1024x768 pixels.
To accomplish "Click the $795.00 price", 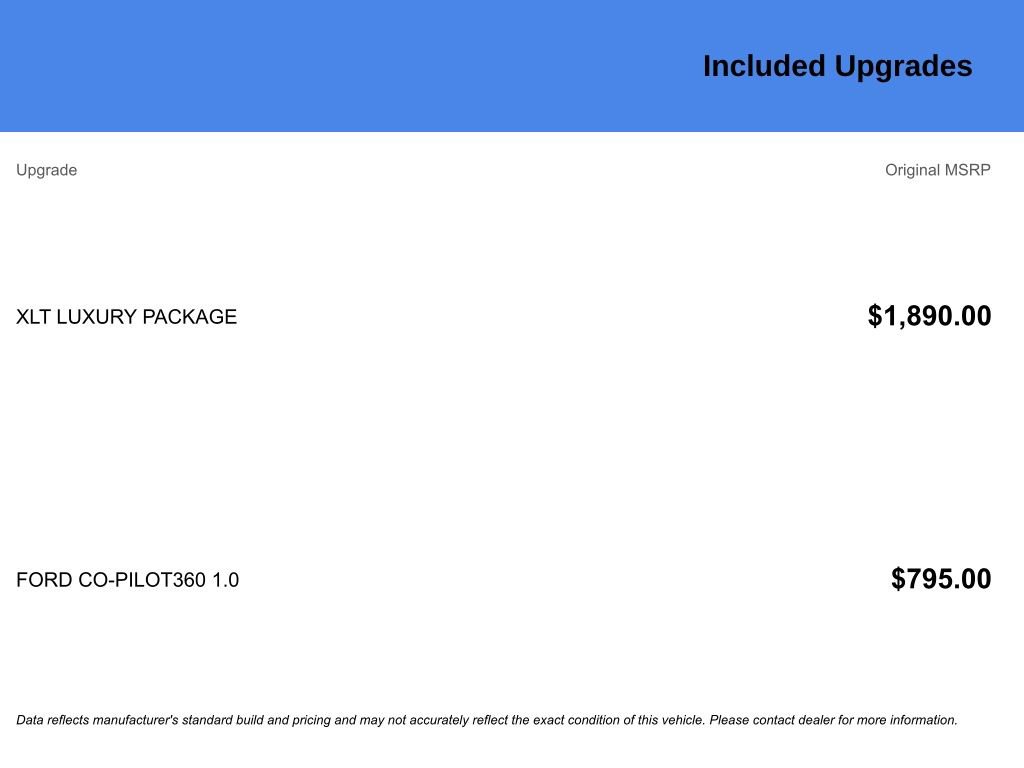I will (941, 579).
